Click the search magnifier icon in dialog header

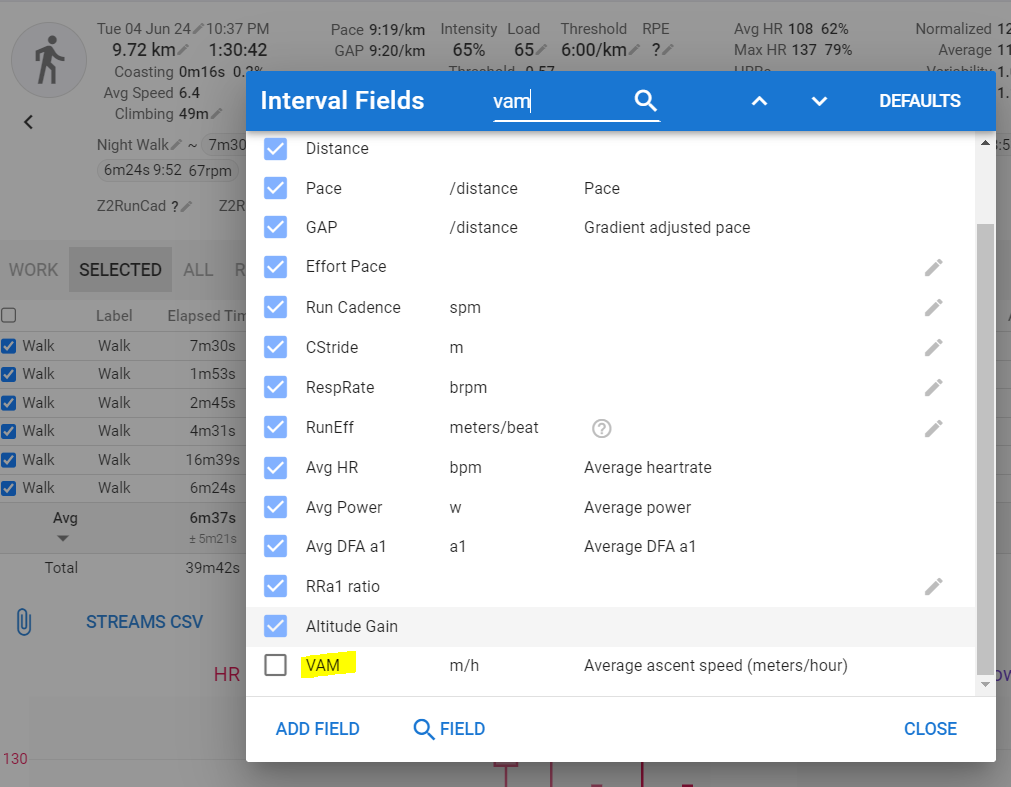645,101
